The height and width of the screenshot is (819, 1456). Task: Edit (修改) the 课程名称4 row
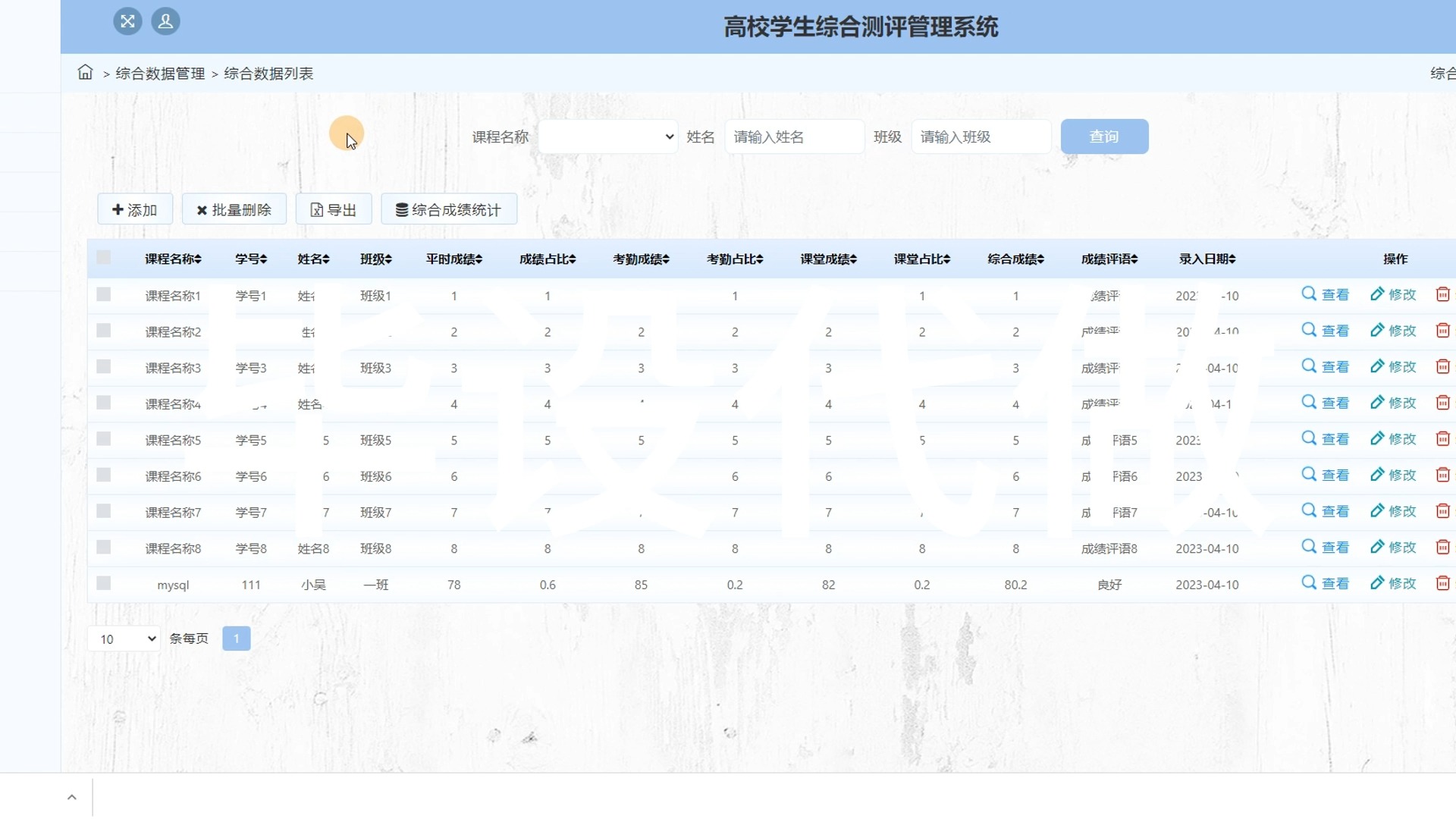click(1393, 403)
